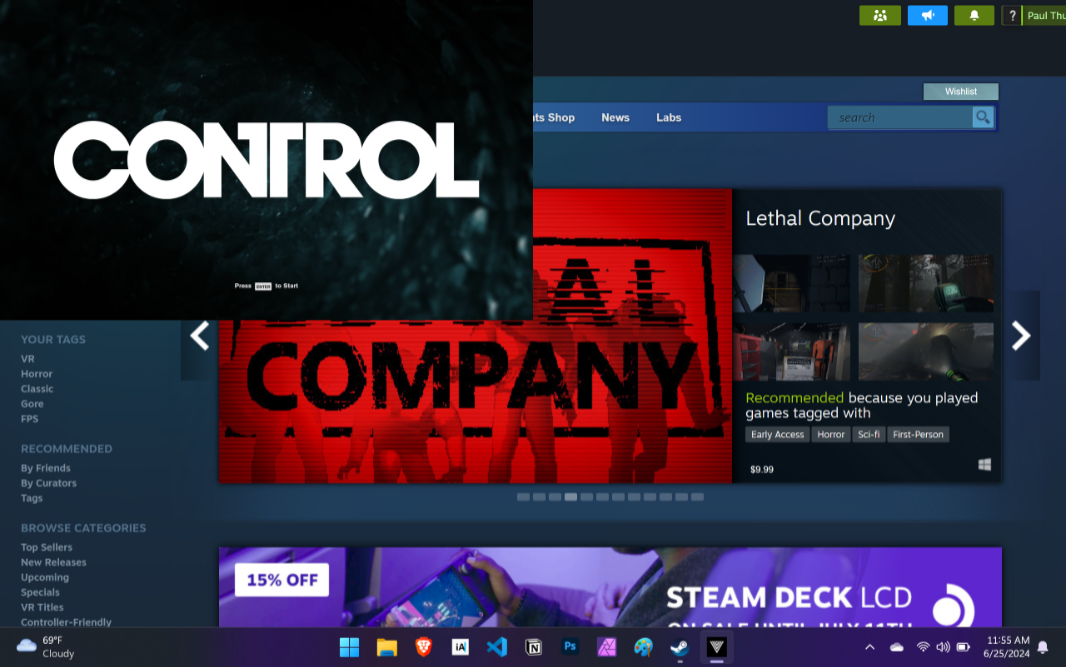
Task: Open Paul Thu account name menu
Action: tap(1046, 16)
